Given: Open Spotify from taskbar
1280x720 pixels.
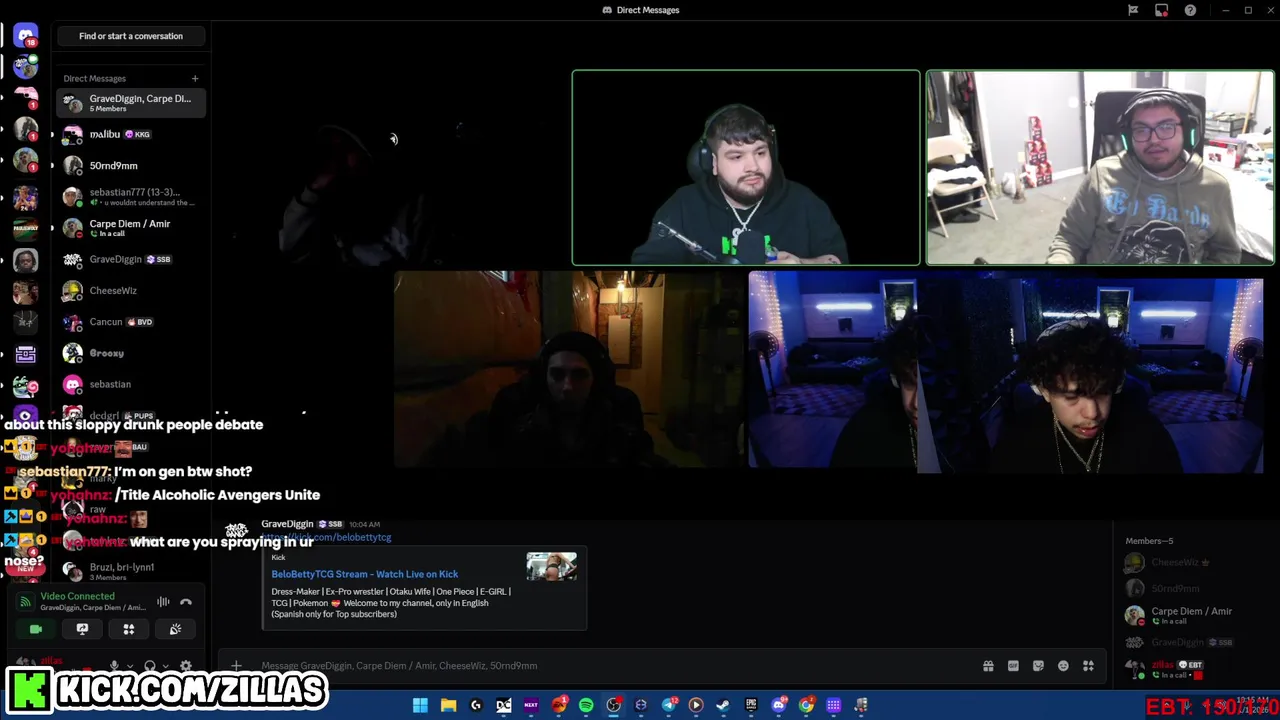Looking at the screenshot, I should pos(586,705).
